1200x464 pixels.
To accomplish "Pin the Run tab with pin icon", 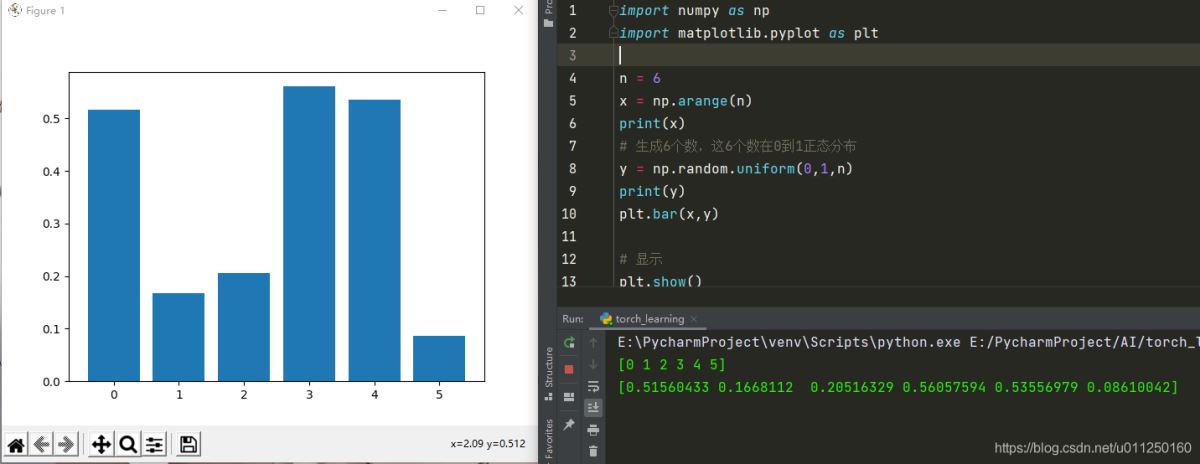I will pyautogui.click(x=569, y=426).
